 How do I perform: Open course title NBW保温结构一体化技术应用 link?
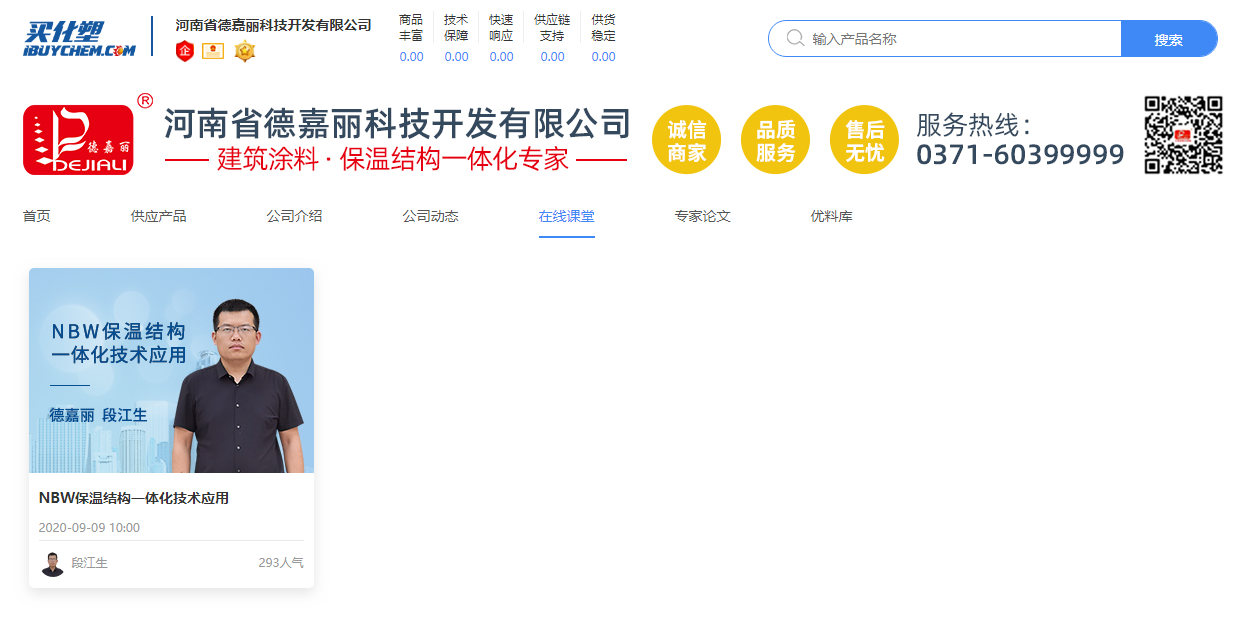[134, 498]
